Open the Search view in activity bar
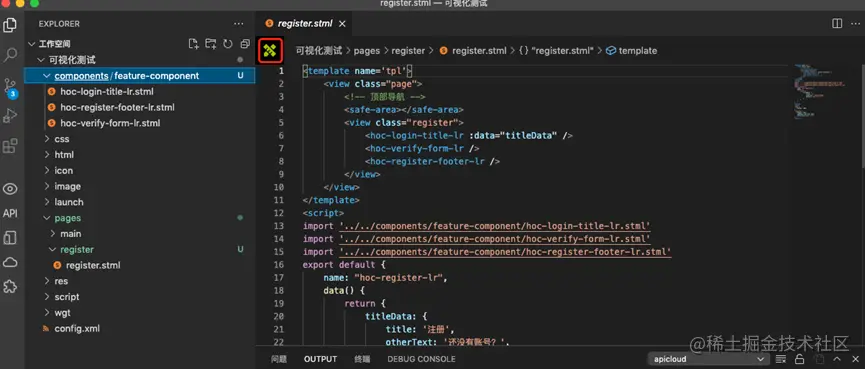Screen dimensions: 865x369 [10, 55]
